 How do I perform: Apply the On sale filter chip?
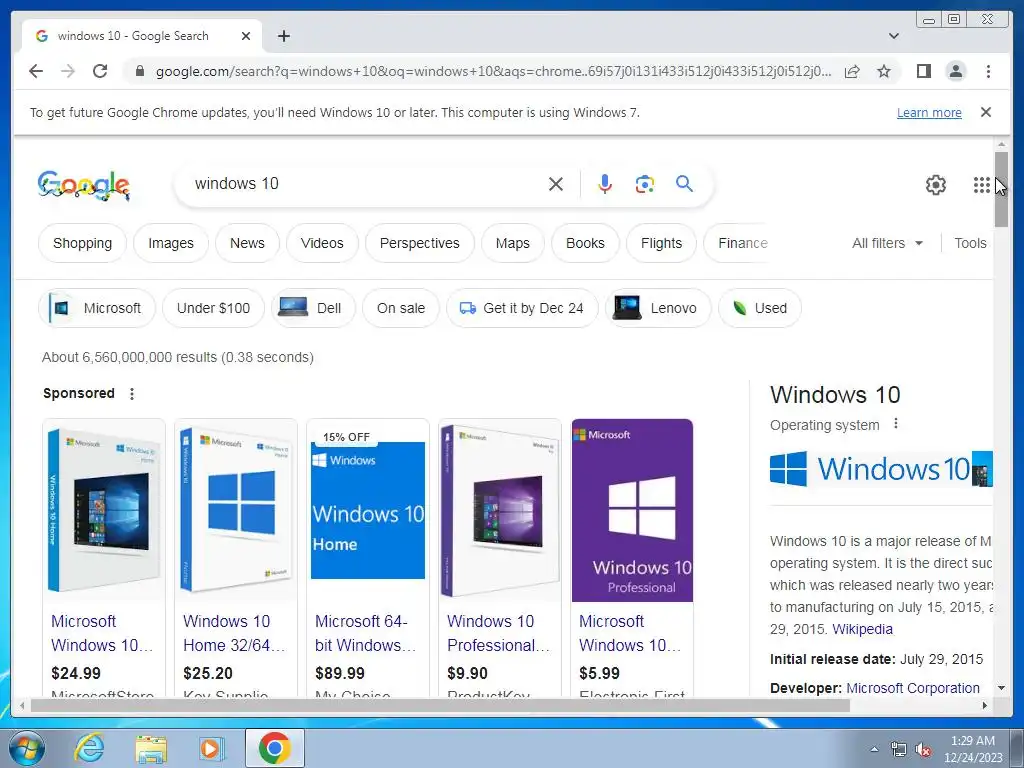click(400, 308)
